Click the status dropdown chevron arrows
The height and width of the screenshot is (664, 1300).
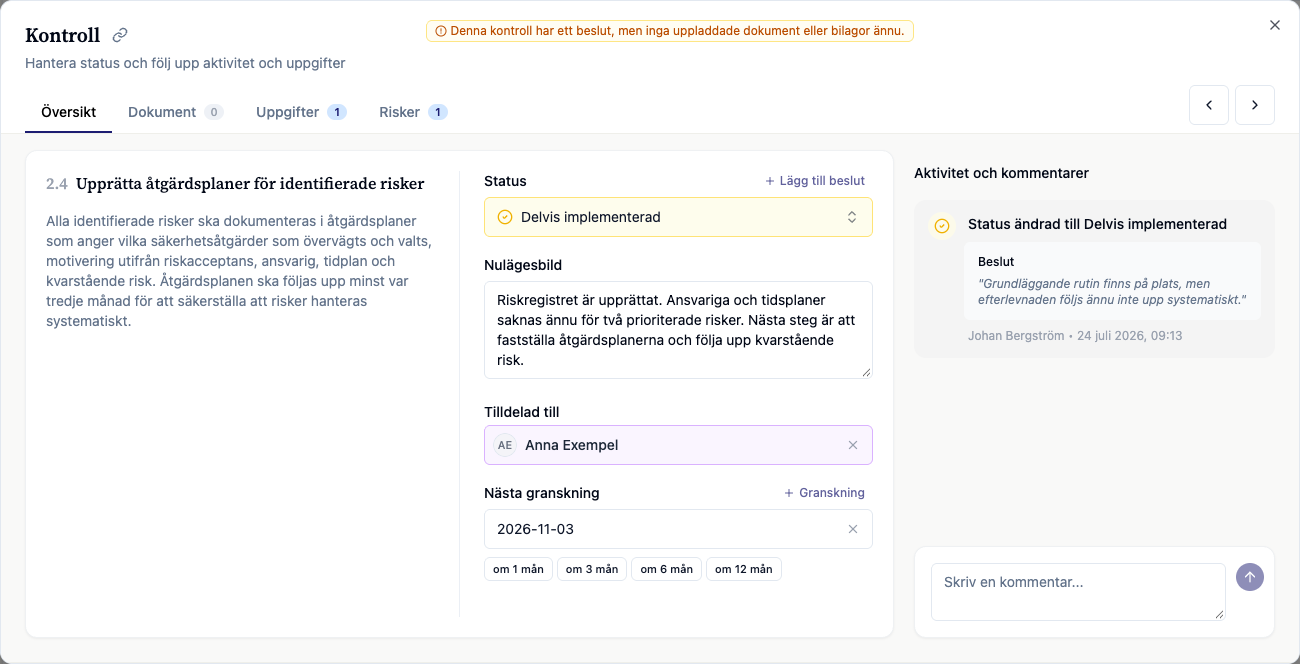tap(852, 217)
